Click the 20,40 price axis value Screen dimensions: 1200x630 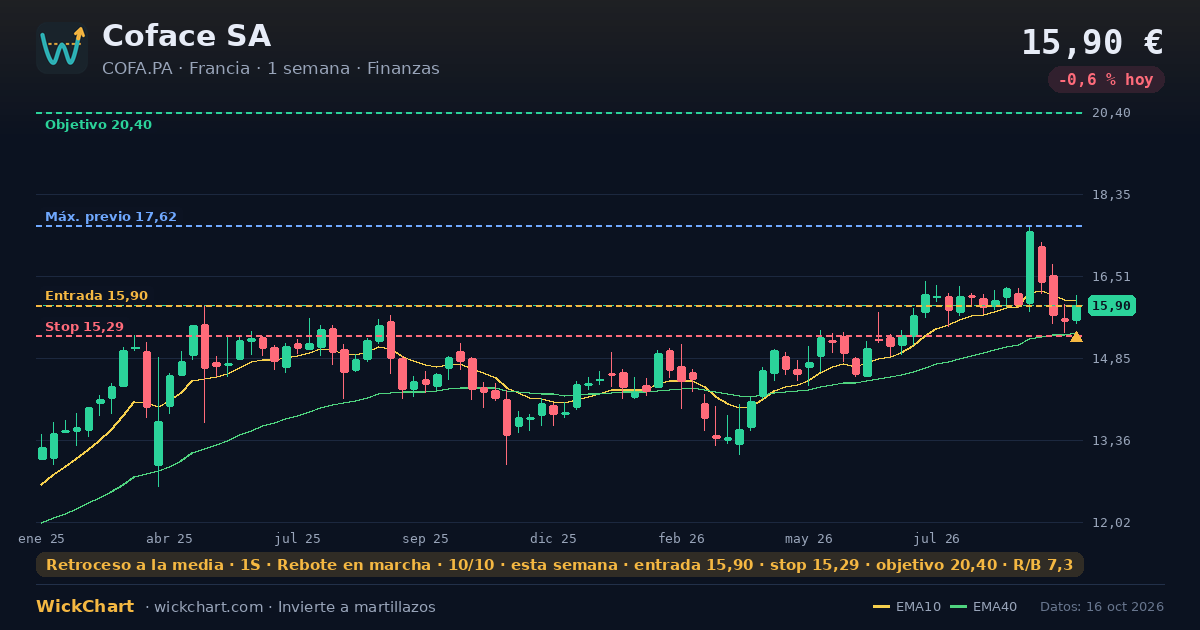tap(1111, 113)
